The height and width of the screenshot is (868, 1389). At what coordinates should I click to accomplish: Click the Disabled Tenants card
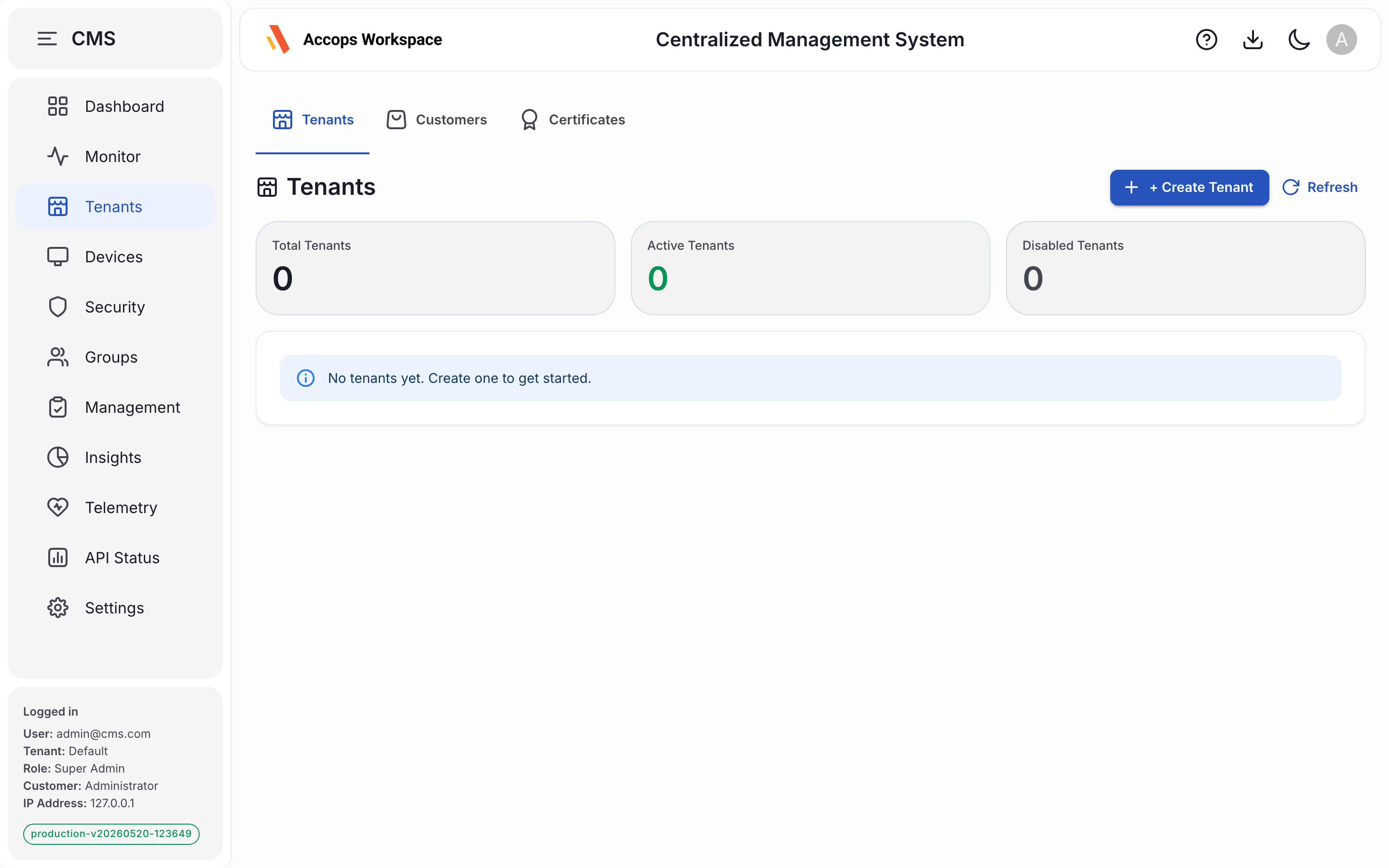coord(1185,268)
